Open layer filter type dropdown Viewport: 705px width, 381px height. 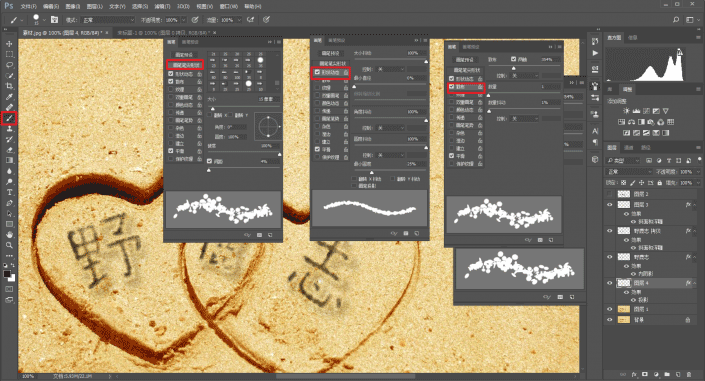[623, 160]
